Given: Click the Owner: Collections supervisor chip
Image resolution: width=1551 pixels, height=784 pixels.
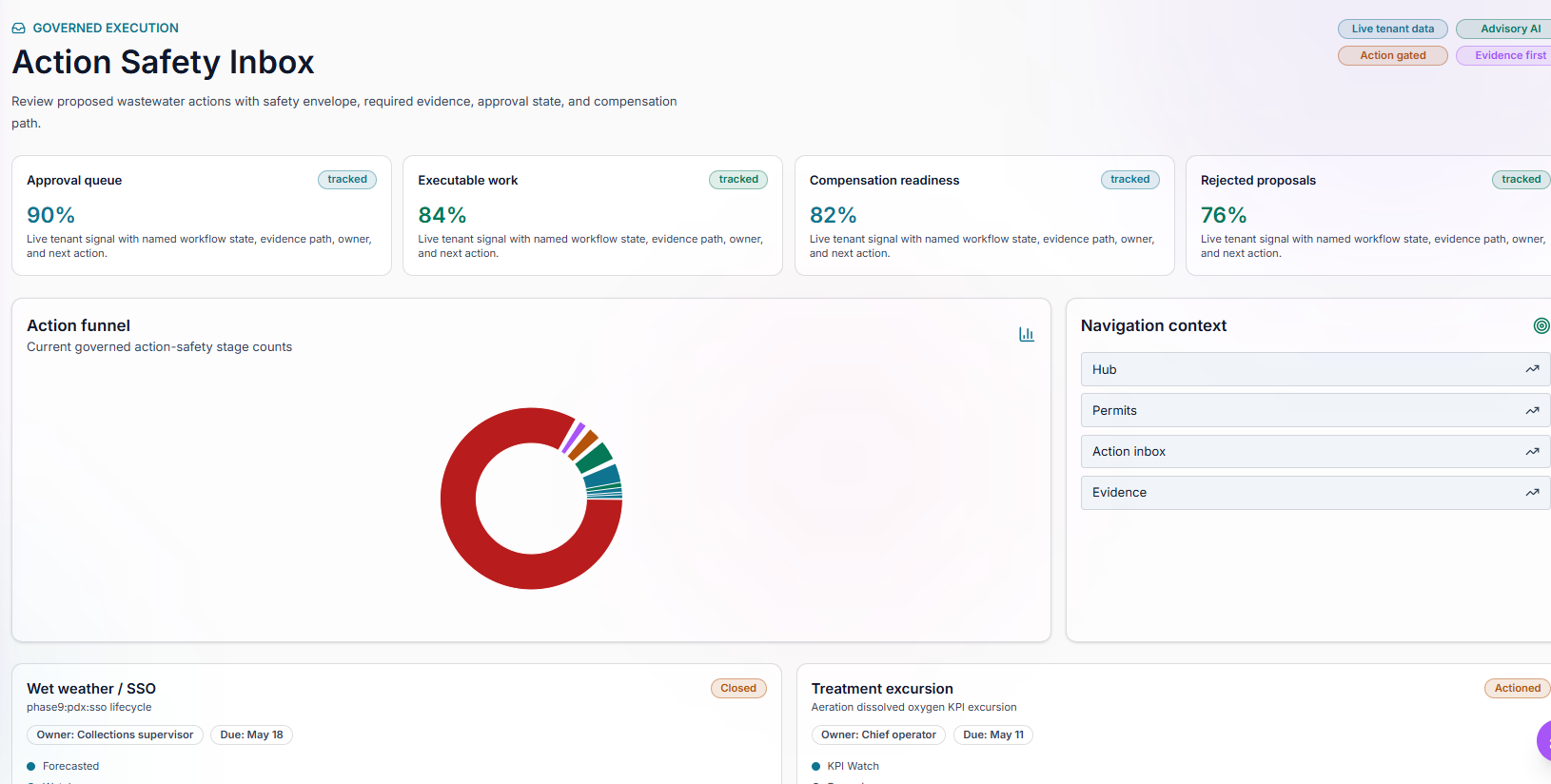Looking at the screenshot, I should click(115, 735).
